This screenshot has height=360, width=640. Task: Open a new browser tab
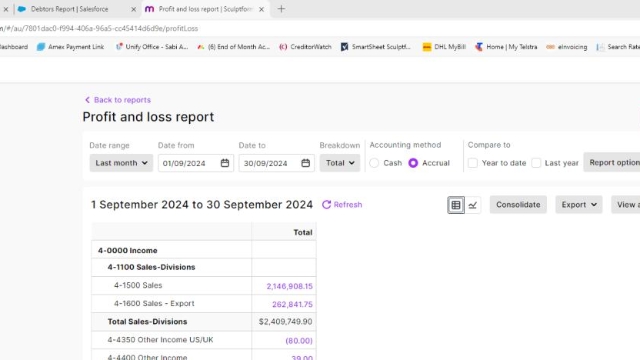point(281,9)
